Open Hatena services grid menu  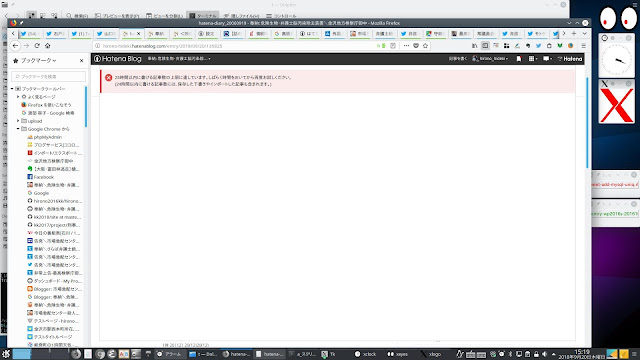tap(532, 59)
